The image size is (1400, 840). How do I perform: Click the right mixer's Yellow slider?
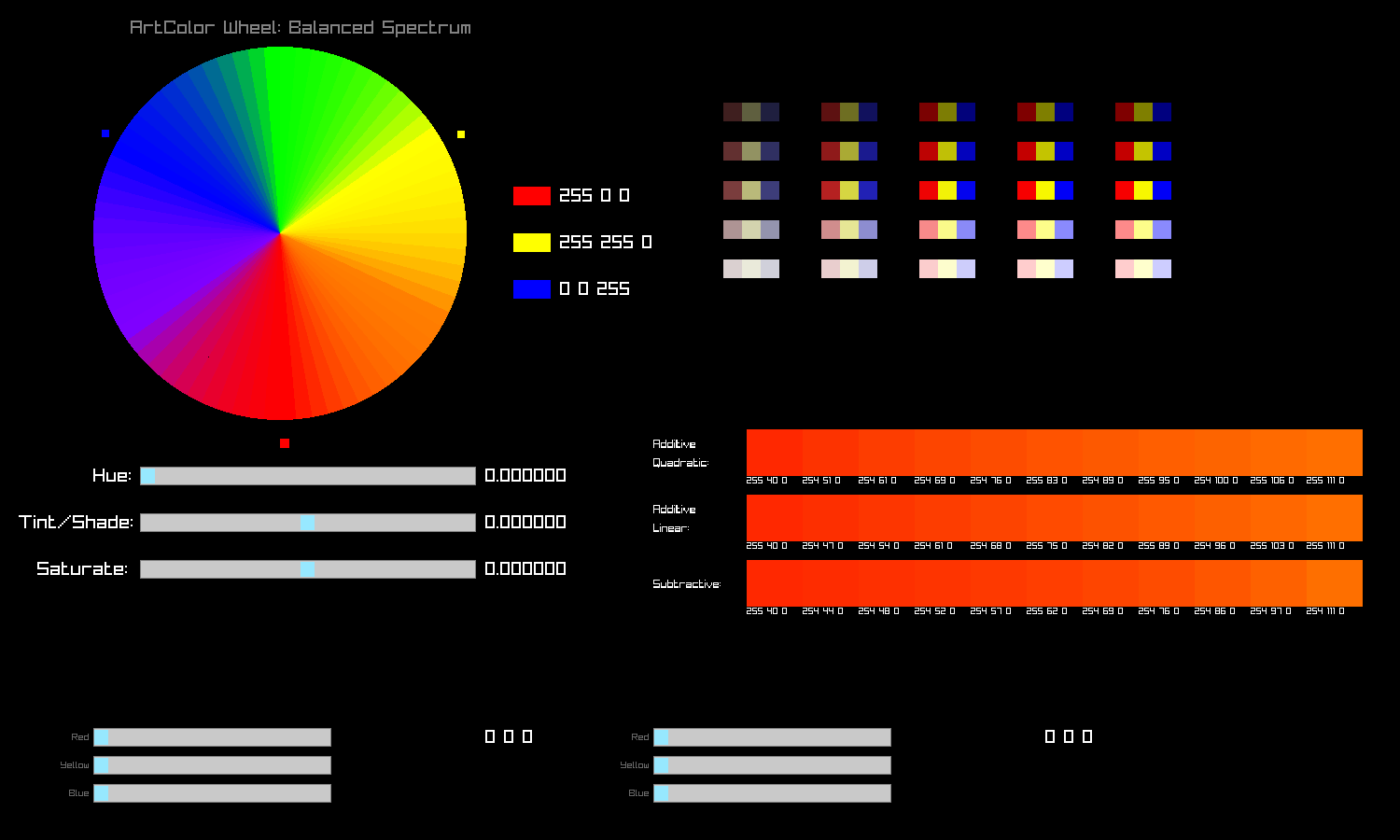coord(772,765)
